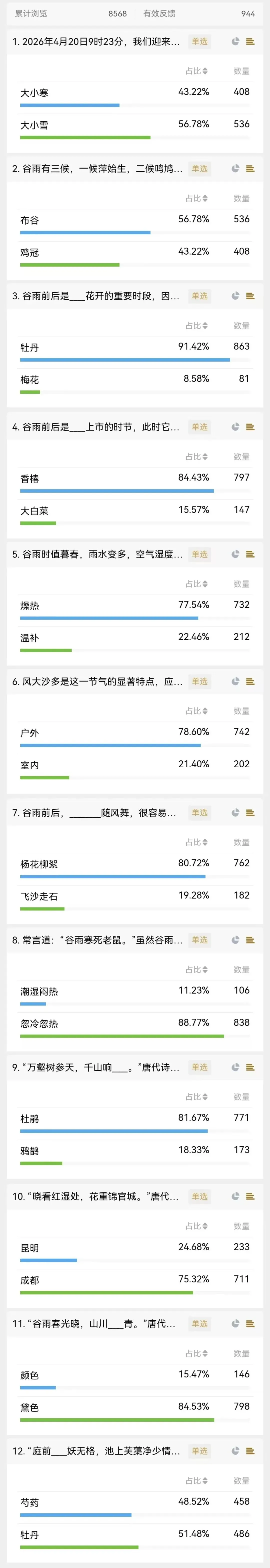Switch question 1 to pie chart view
Viewport: 270px width, 1568px height.
pos(235,41)
